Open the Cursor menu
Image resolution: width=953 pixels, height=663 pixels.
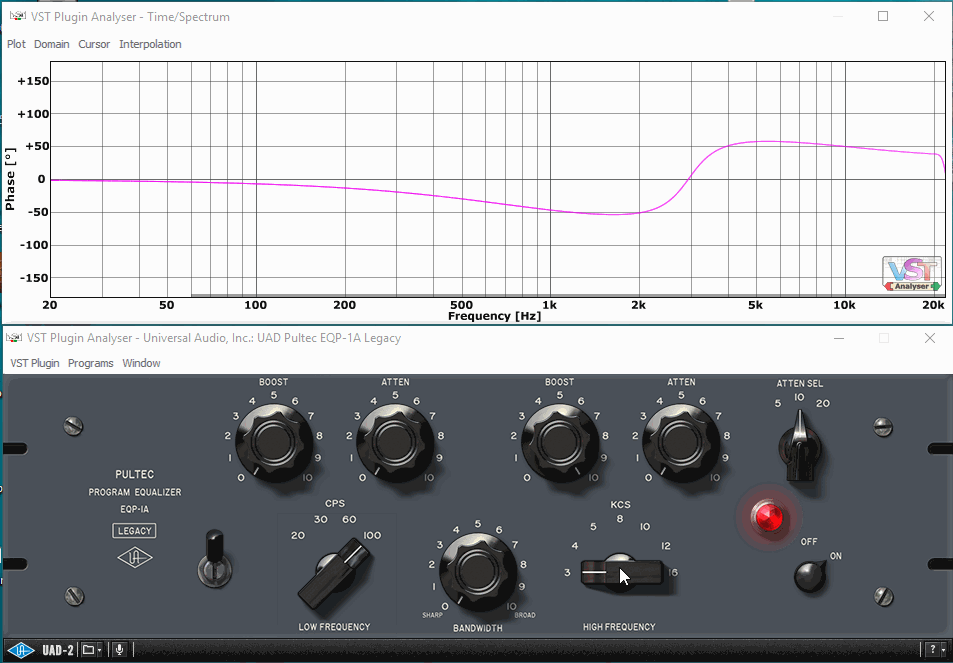pyautogui.click(x=94, y=44)
